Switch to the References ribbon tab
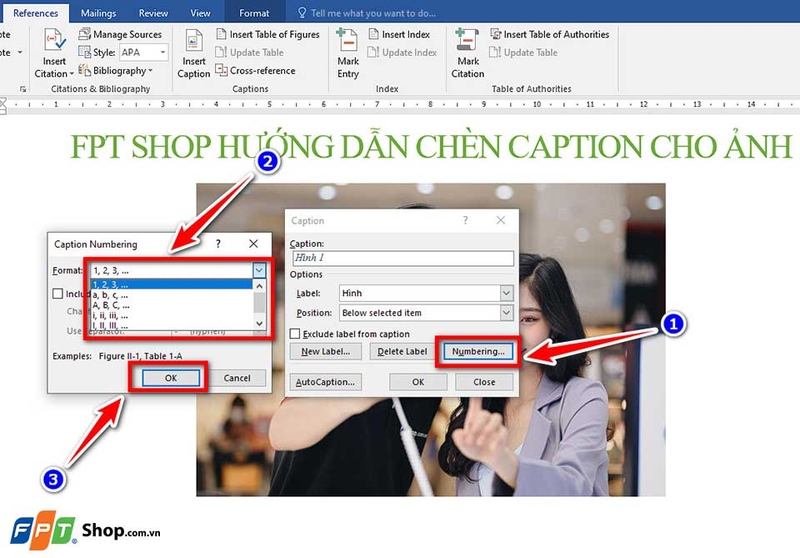This screenshot has width=800, height=558. click(35, 13)
